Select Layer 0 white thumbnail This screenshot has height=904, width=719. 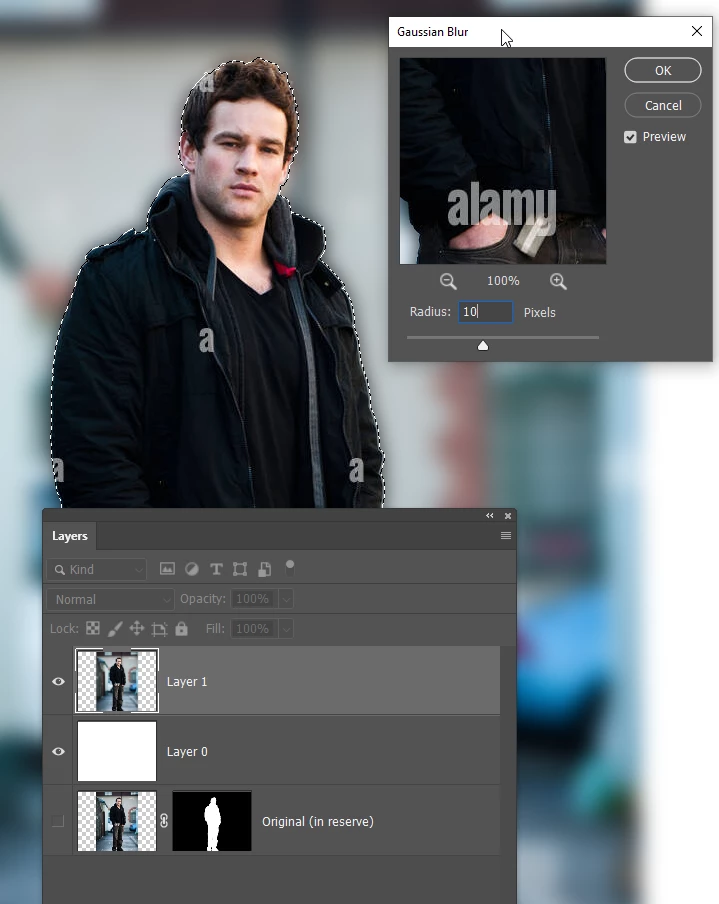[x=117, y=751]
